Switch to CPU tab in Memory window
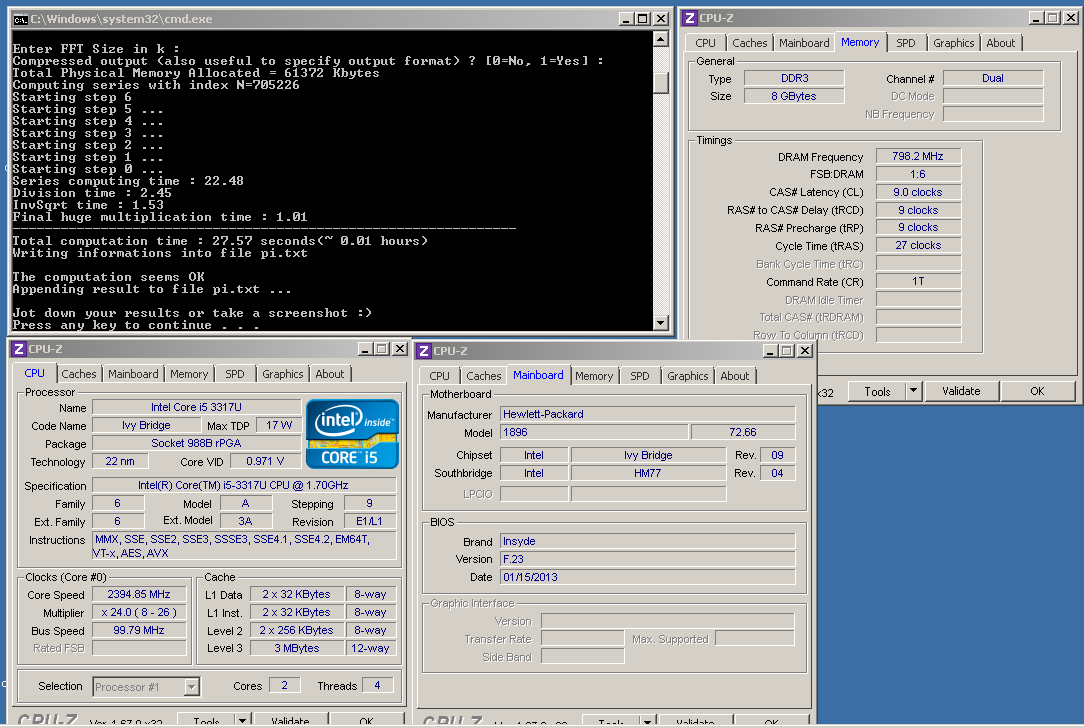 coord(705,43)
